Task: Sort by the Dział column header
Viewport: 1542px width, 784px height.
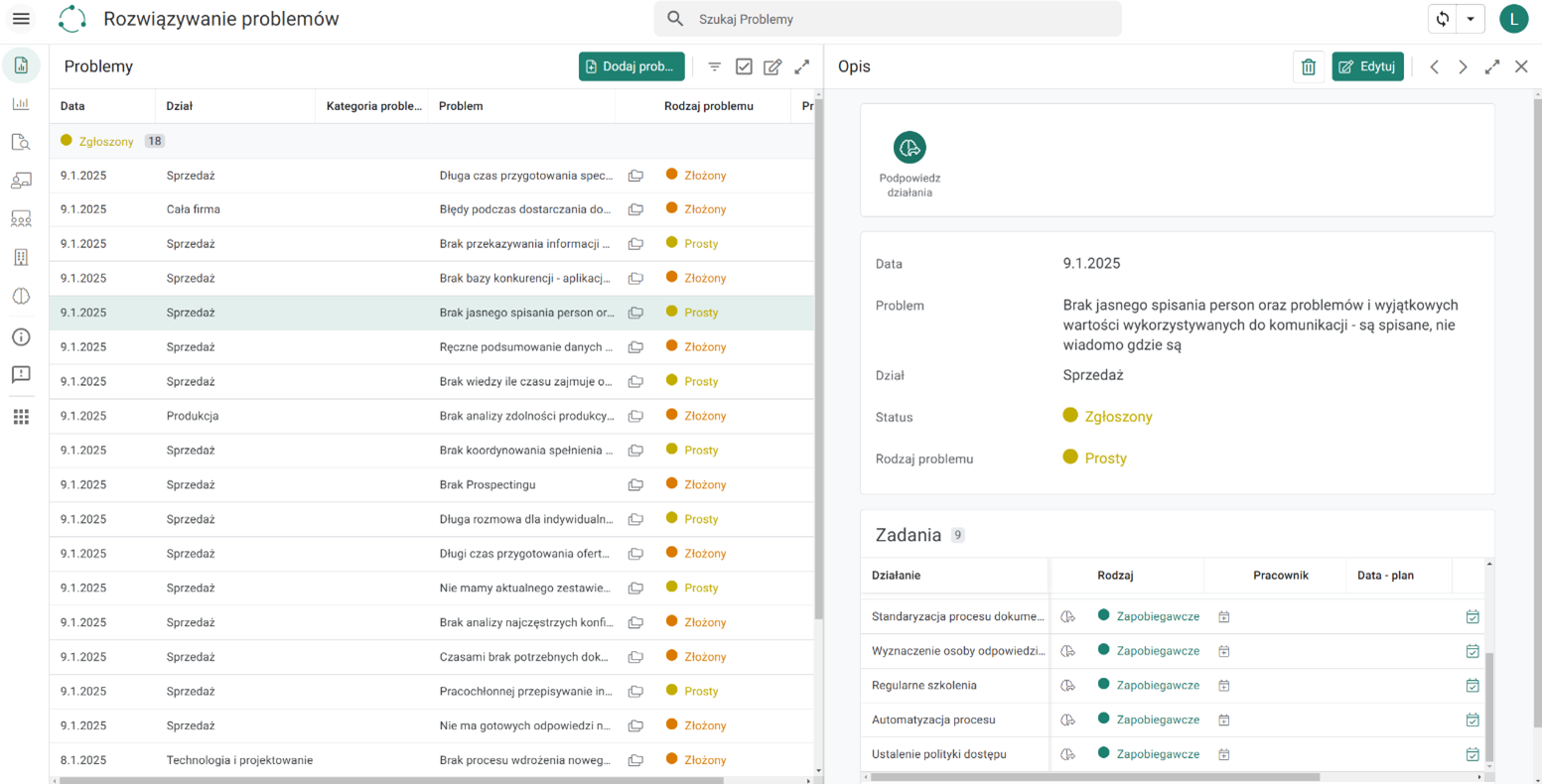Action: [180, 106]
